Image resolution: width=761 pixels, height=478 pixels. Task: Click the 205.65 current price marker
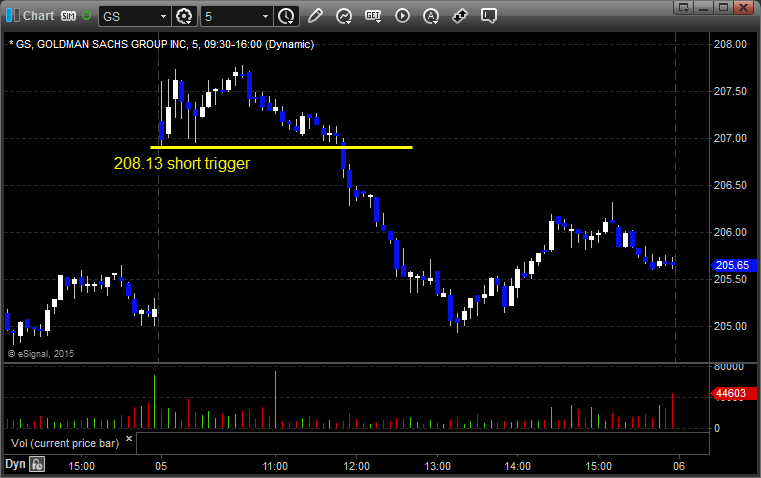click(733, 265)
